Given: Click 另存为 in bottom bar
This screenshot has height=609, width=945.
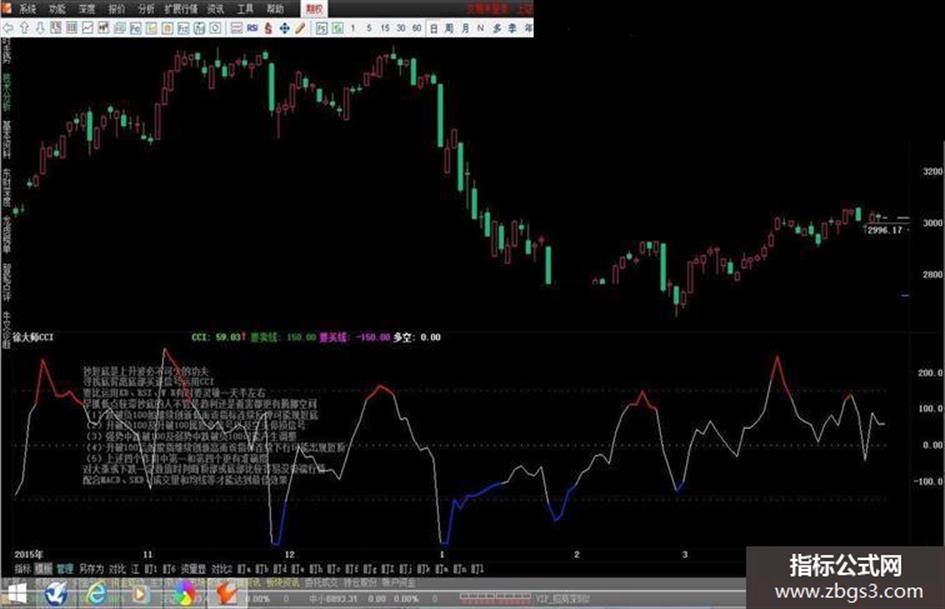Looking at the screenshot, I should point(92,569).
